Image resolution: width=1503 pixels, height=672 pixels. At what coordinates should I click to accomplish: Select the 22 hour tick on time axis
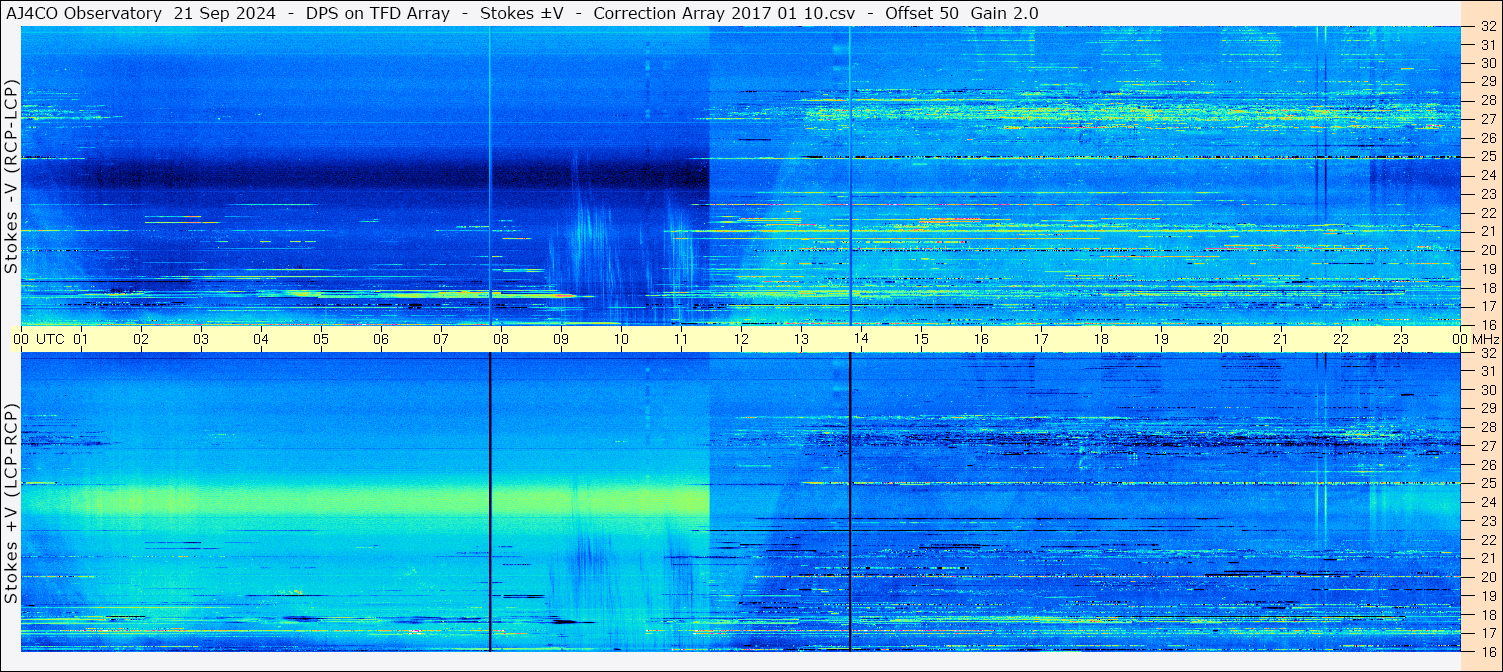[x=1341, y=339]
